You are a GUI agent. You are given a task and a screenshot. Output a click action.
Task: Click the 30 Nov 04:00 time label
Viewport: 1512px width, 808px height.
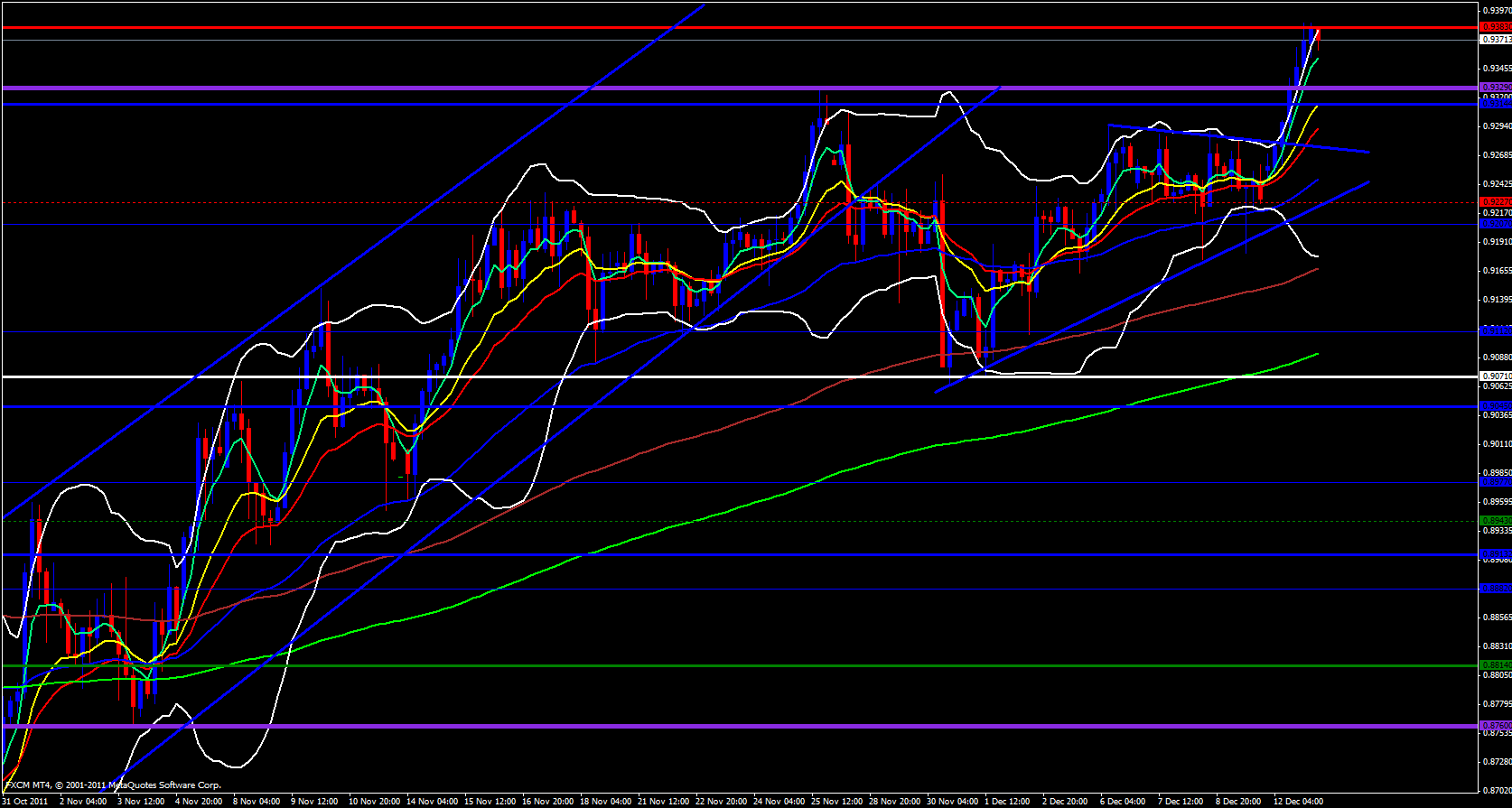coord(954,802)
